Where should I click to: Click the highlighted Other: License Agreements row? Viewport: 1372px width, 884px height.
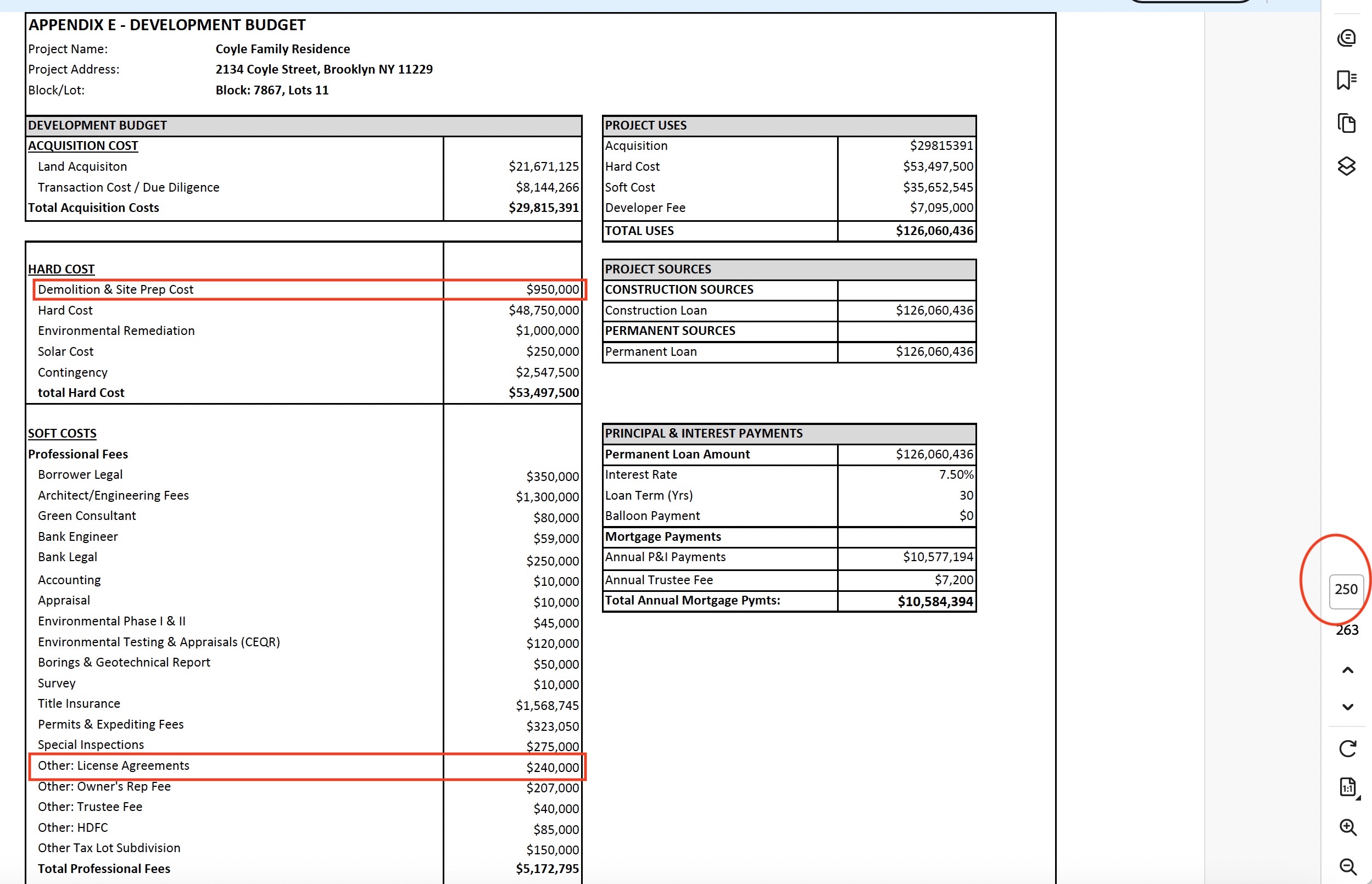coord(307,766)
